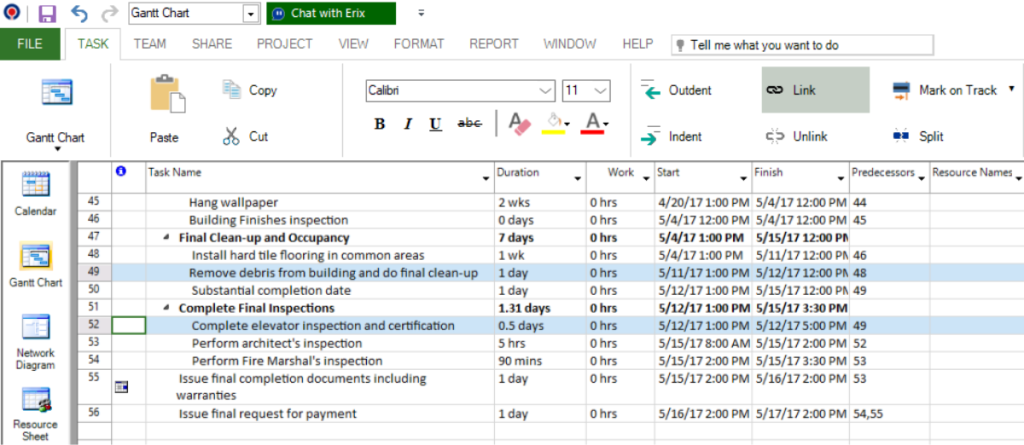Switch to the REPORT tab
This screenshot has height=445, width=1024.
pyautogui.click(x=494, y=44)
